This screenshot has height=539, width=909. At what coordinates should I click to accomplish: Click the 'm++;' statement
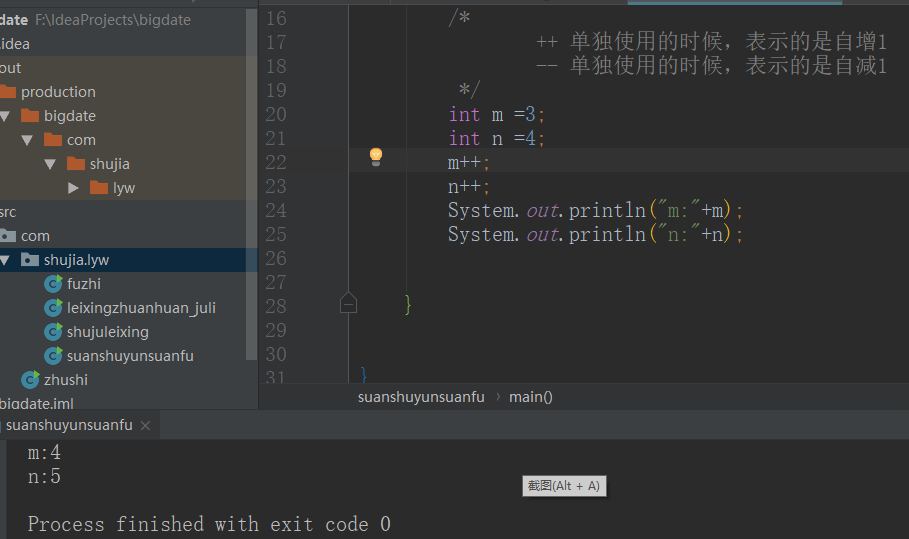click(x=469, y=163)
